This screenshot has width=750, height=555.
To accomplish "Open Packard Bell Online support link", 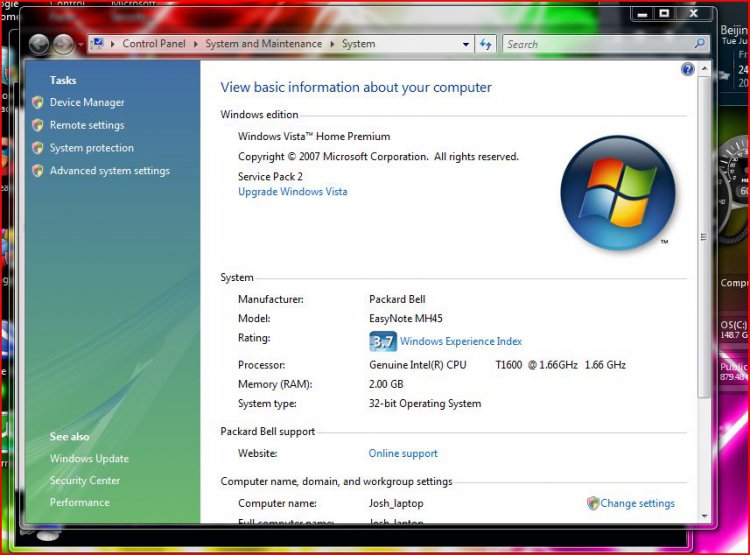I will (x=403, y=454).
